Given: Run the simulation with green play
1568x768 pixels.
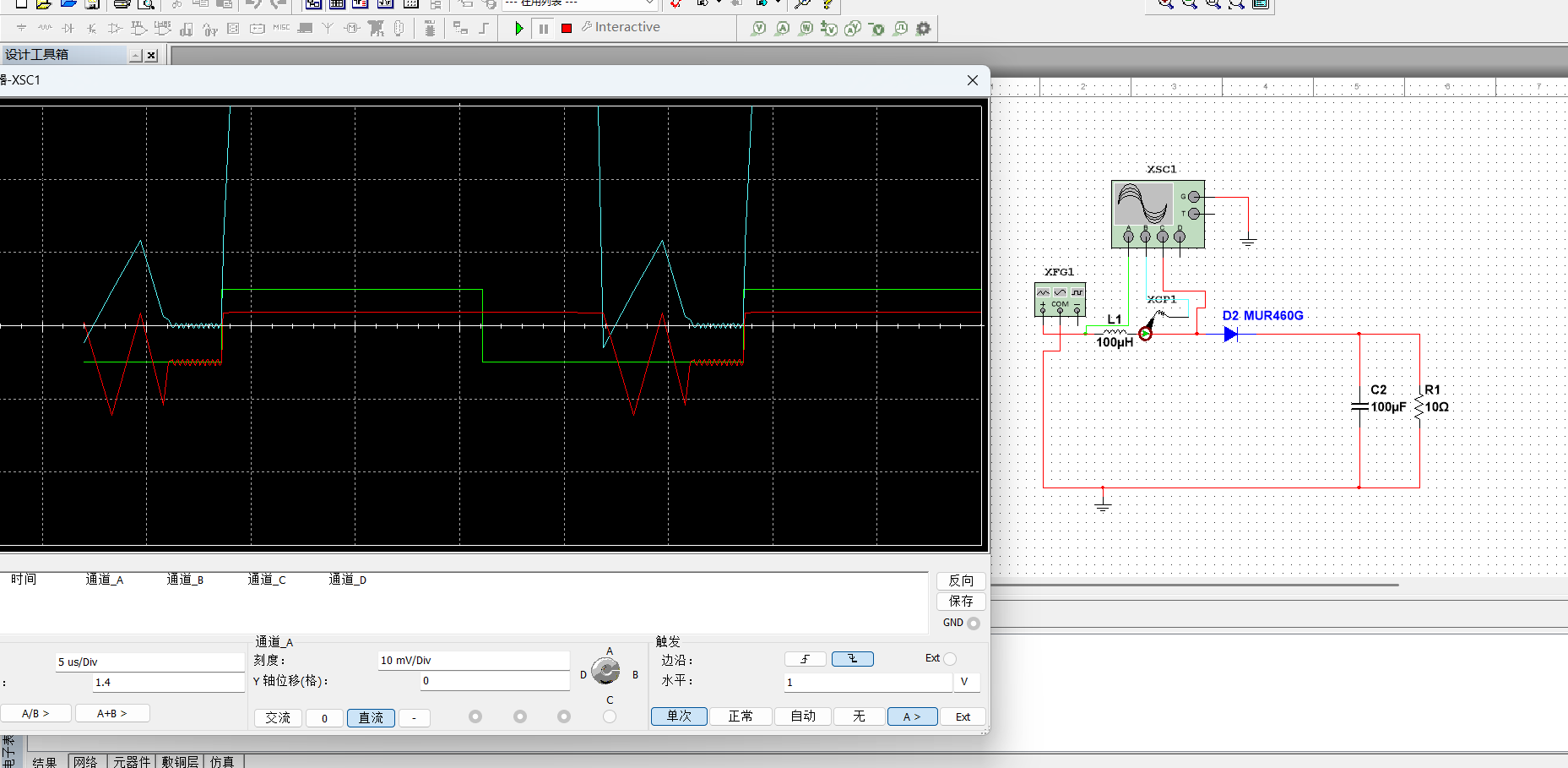Looking at the screenshot, I should [x=518, y=28].
